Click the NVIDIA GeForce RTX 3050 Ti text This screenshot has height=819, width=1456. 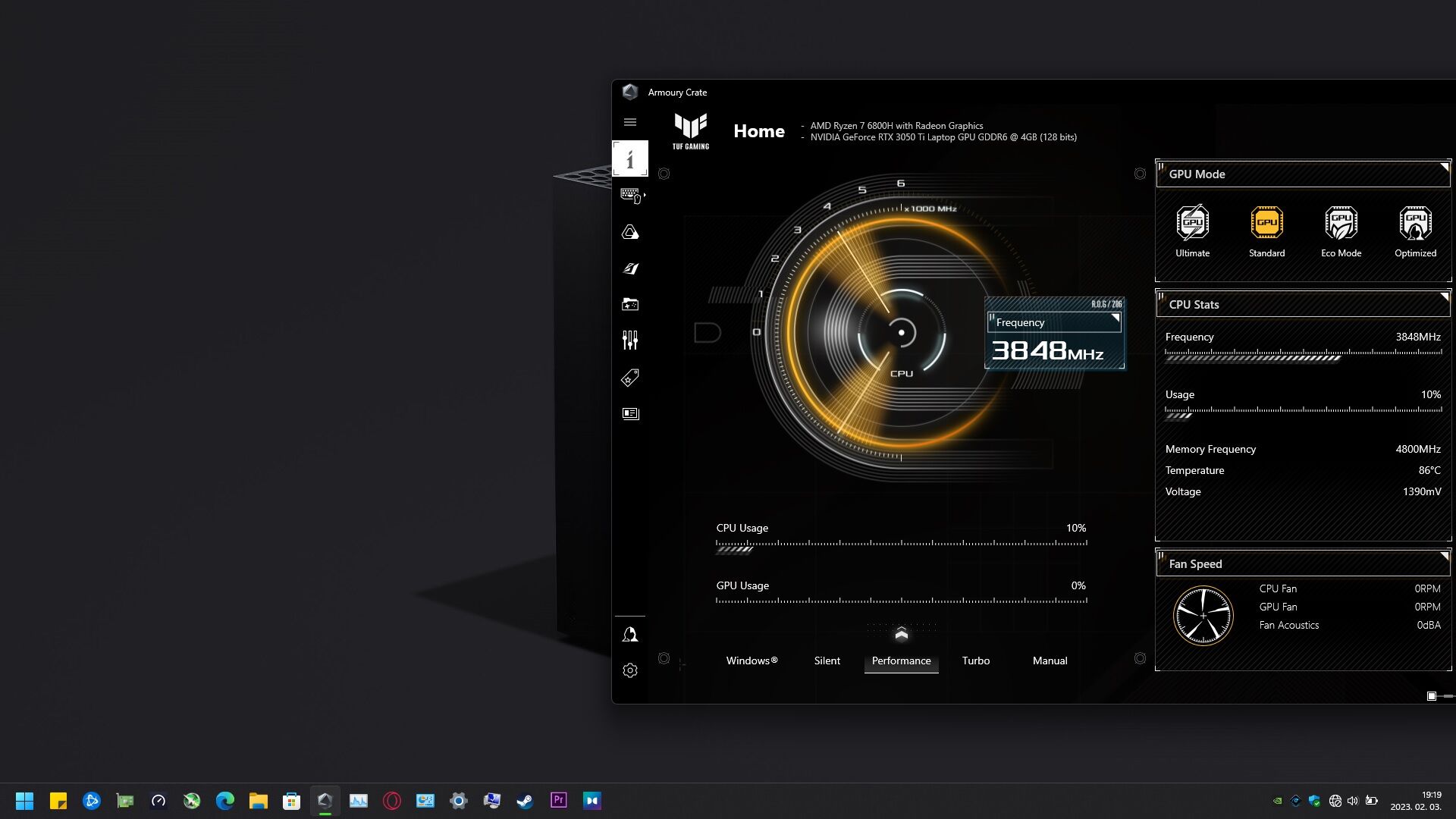pyautogui.click(x=943, y=137)
